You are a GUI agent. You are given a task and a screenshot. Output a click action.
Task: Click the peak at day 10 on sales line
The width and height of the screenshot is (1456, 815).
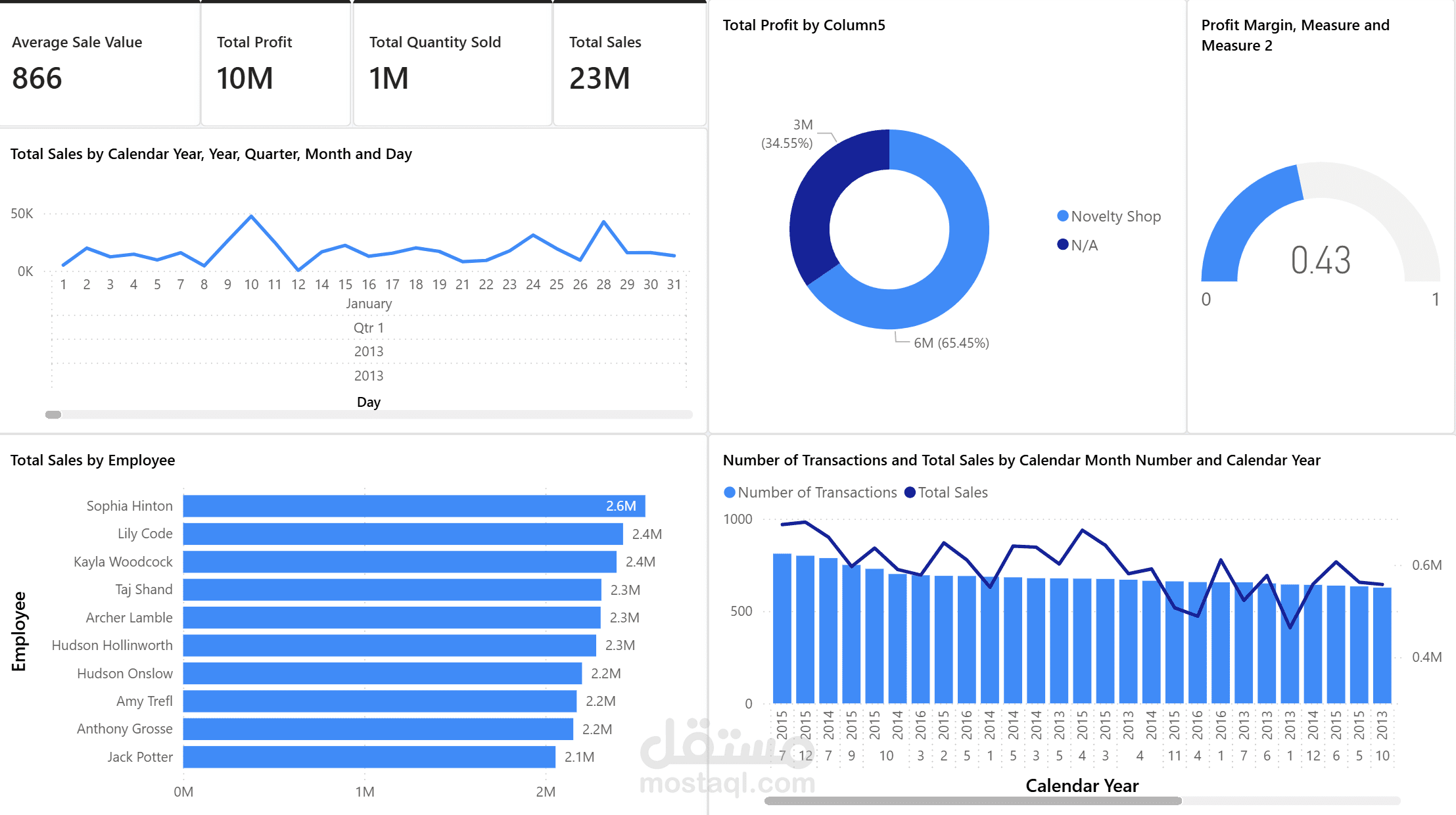[x=251, y=216]
